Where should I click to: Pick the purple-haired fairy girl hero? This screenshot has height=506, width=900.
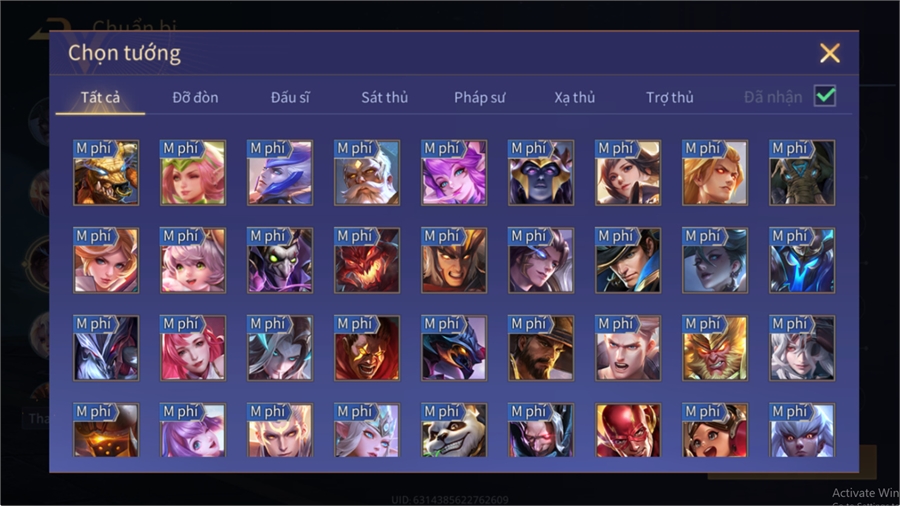pyautogui.click(x=453, y=173)
